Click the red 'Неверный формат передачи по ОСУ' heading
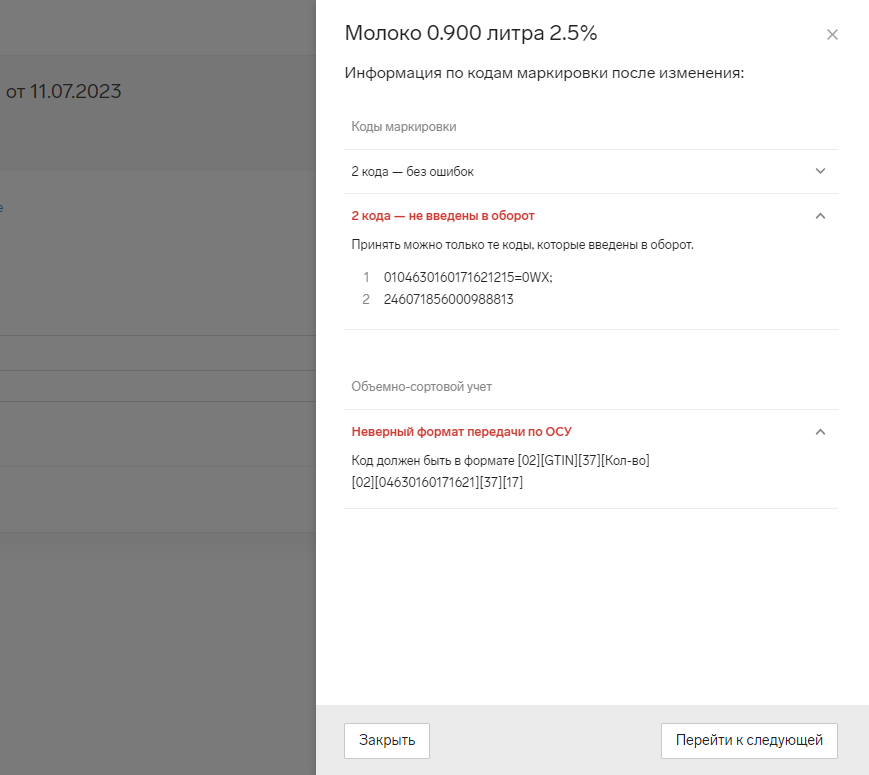The image size is (869, 775). 461,432
